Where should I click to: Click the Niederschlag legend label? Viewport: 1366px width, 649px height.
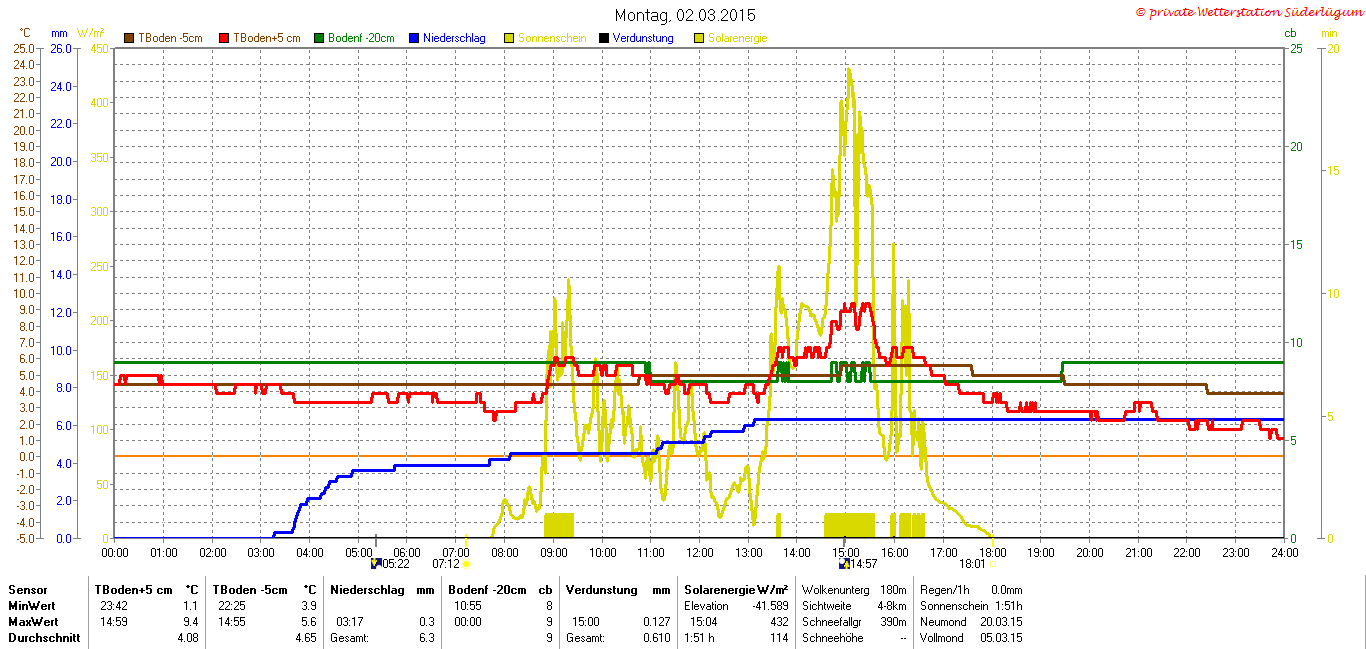[454, 38]
